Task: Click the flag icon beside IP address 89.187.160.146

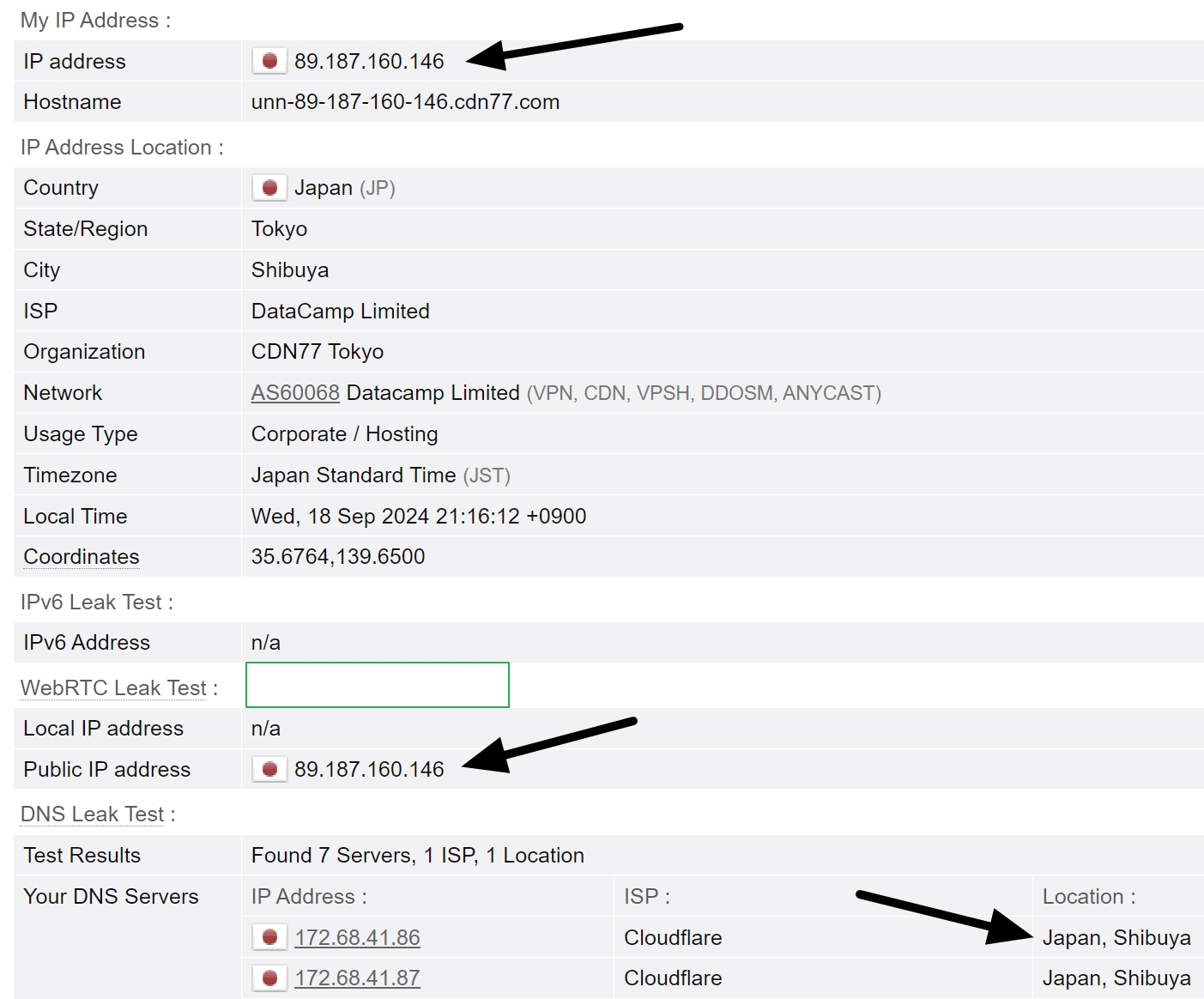Action: click(269, 61)
